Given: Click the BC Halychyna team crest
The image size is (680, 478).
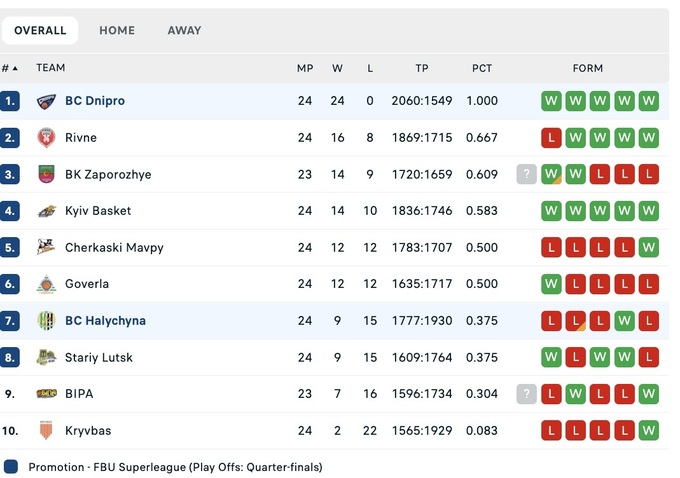Looking at the screenshot, I should point(46,321).
